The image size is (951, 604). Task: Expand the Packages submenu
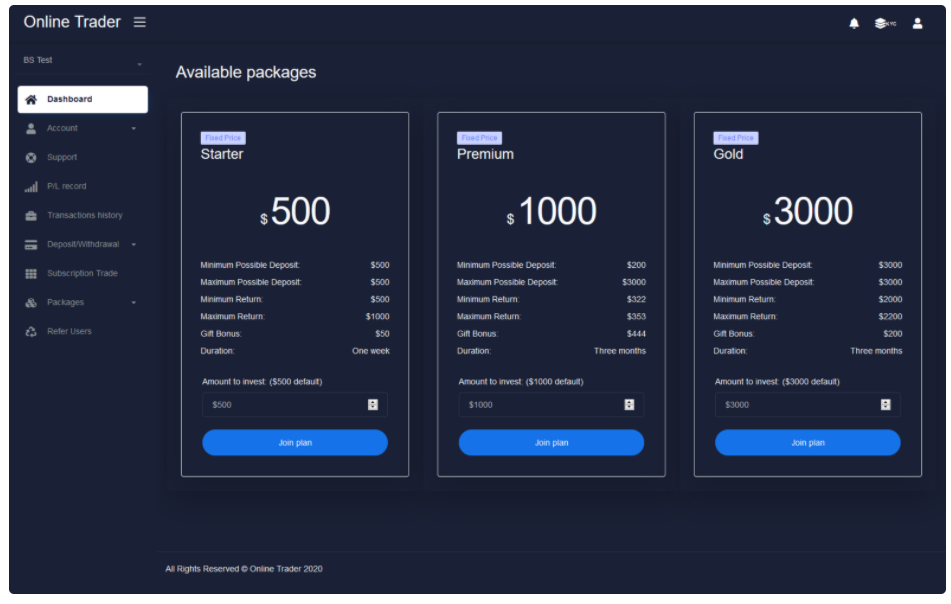[x=82, y=303]
